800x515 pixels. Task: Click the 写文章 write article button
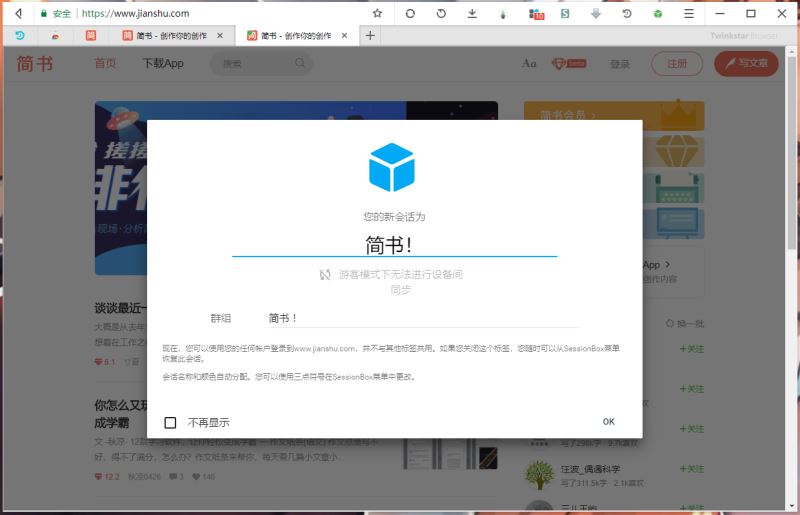point(746,63)
